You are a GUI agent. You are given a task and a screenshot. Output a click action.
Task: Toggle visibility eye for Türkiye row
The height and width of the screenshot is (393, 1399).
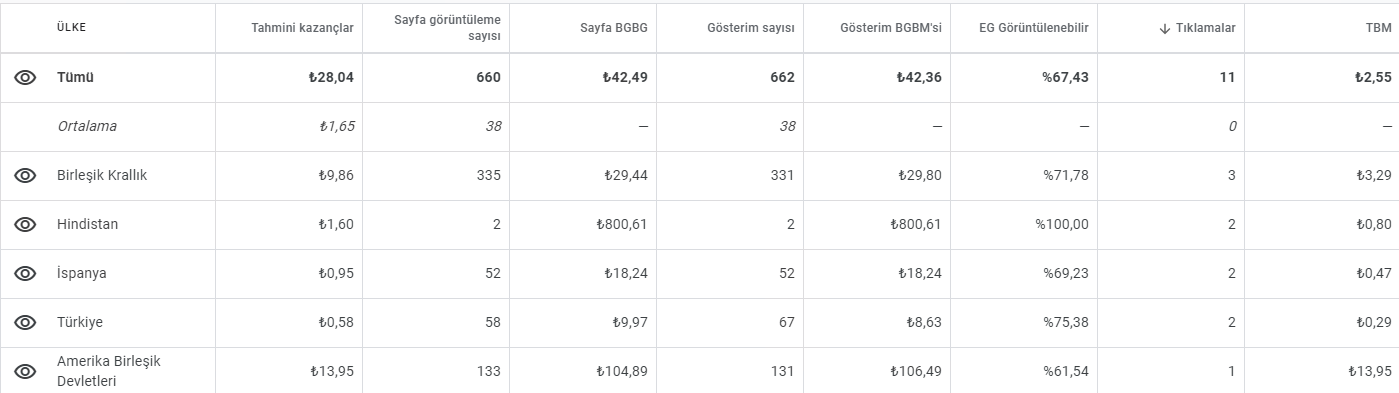[25, 323]
